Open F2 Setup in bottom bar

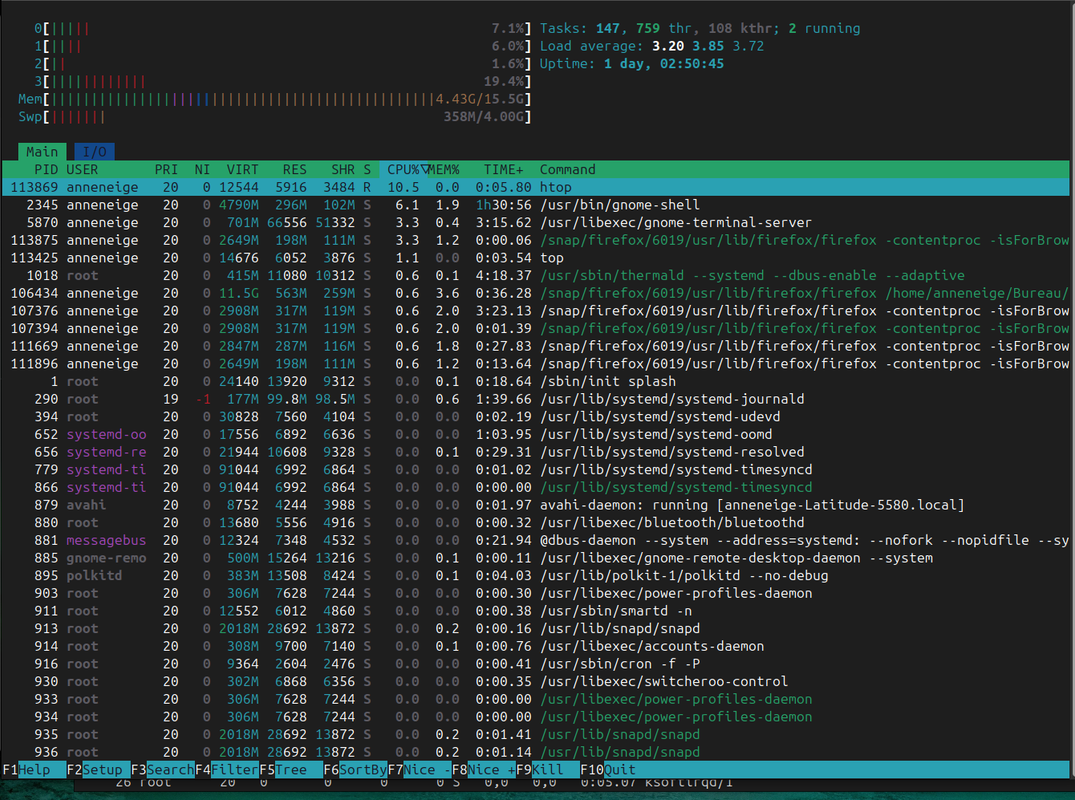pyautogui.click(x=99, y=770)
